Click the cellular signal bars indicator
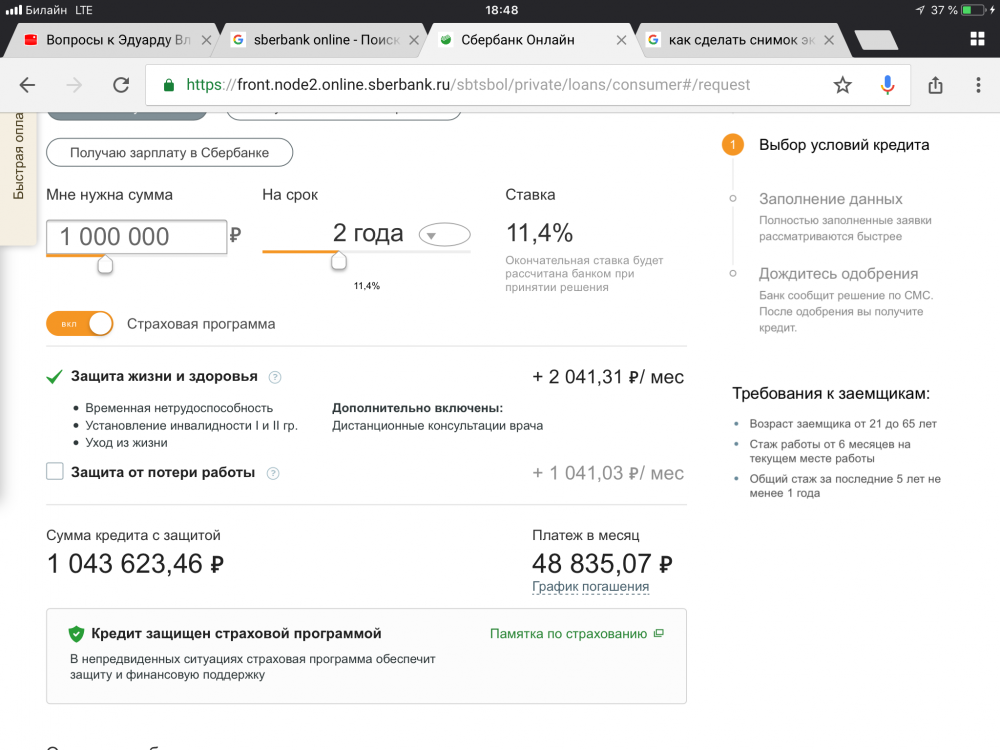Screen dimensions: 1000x750 click(x=13, y=10)
